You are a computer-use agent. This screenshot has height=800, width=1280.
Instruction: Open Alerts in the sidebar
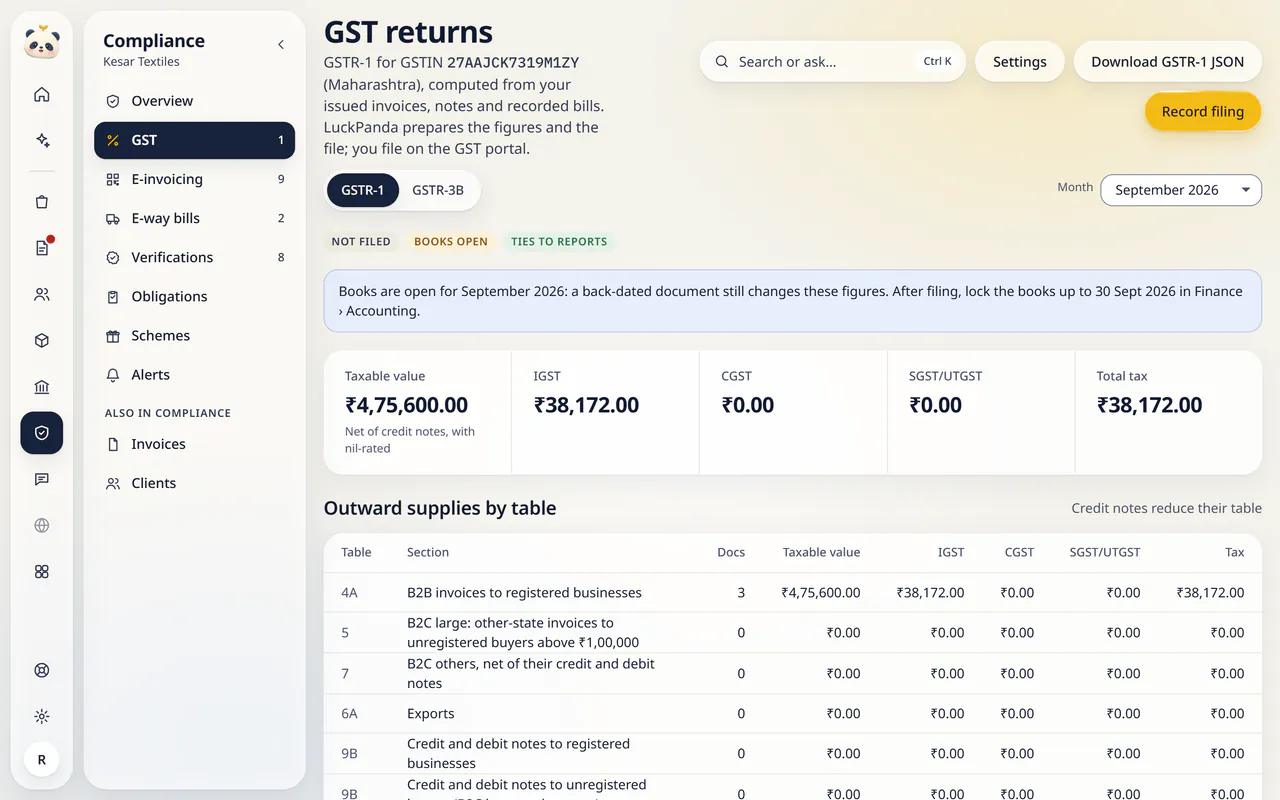click(x=195, y=374)
